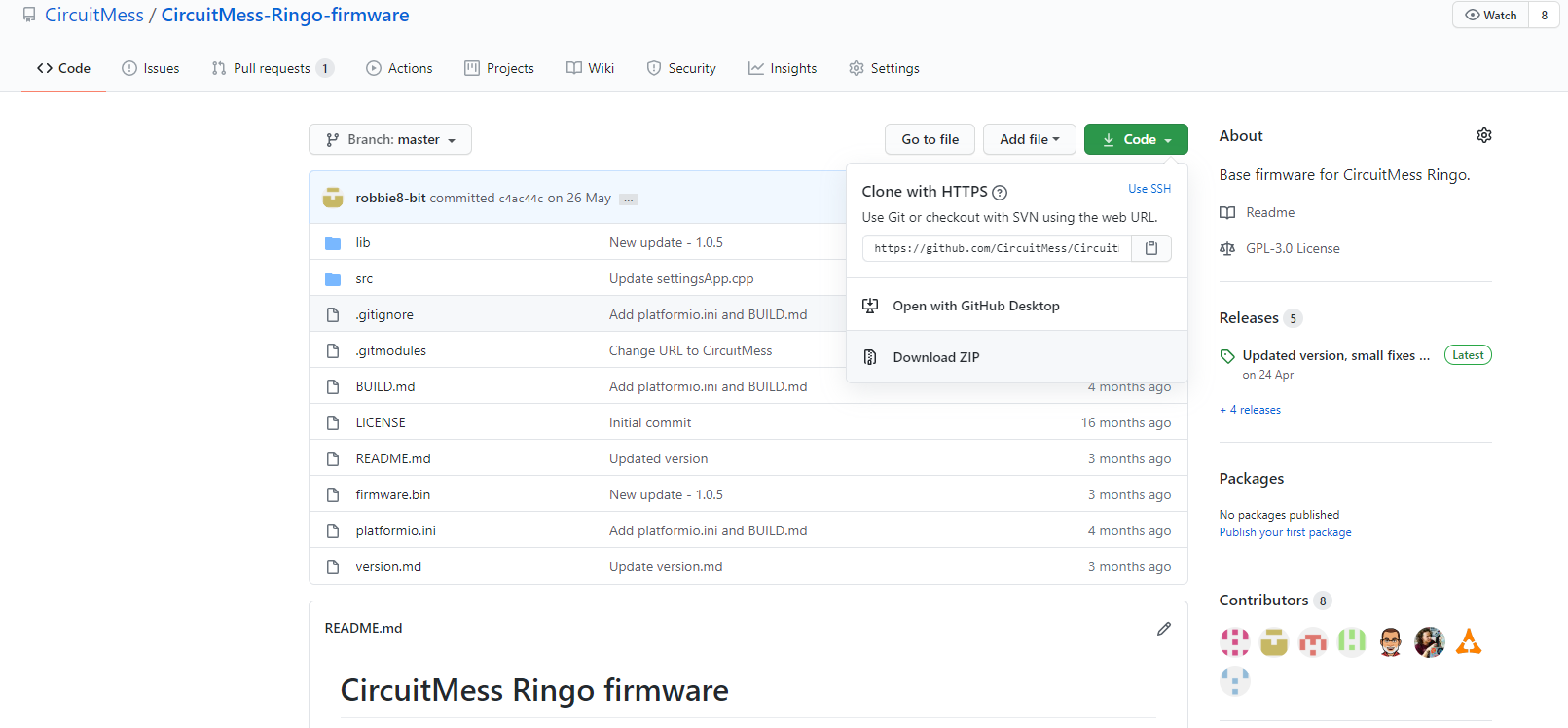The image size is (1568, 728).
Task: Select the Code tab
Action: 63,68
